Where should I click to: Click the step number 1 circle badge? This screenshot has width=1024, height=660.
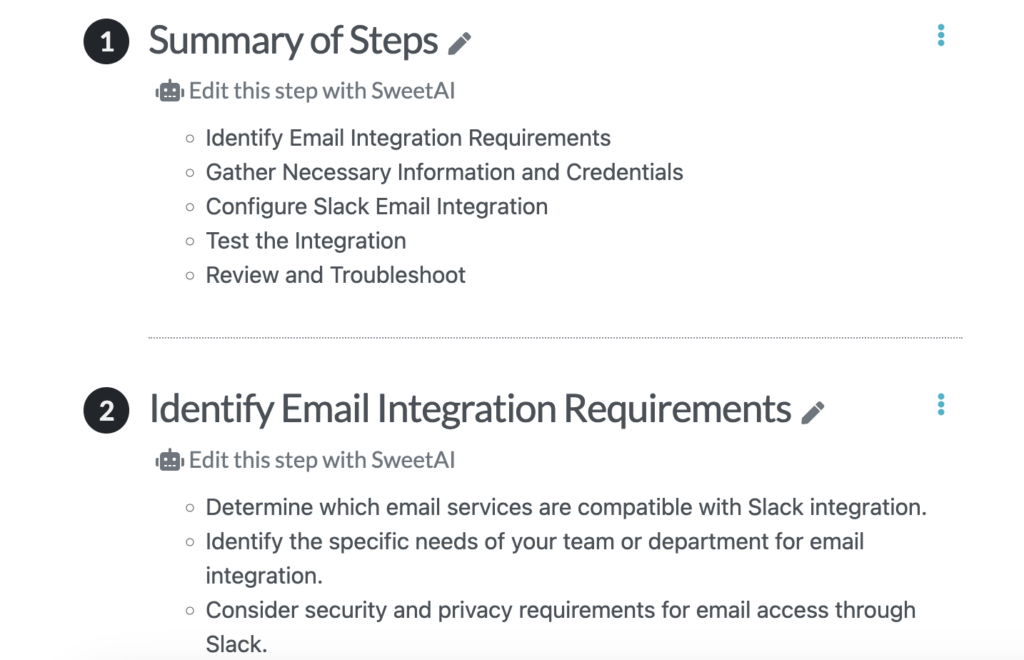point(106,42)
